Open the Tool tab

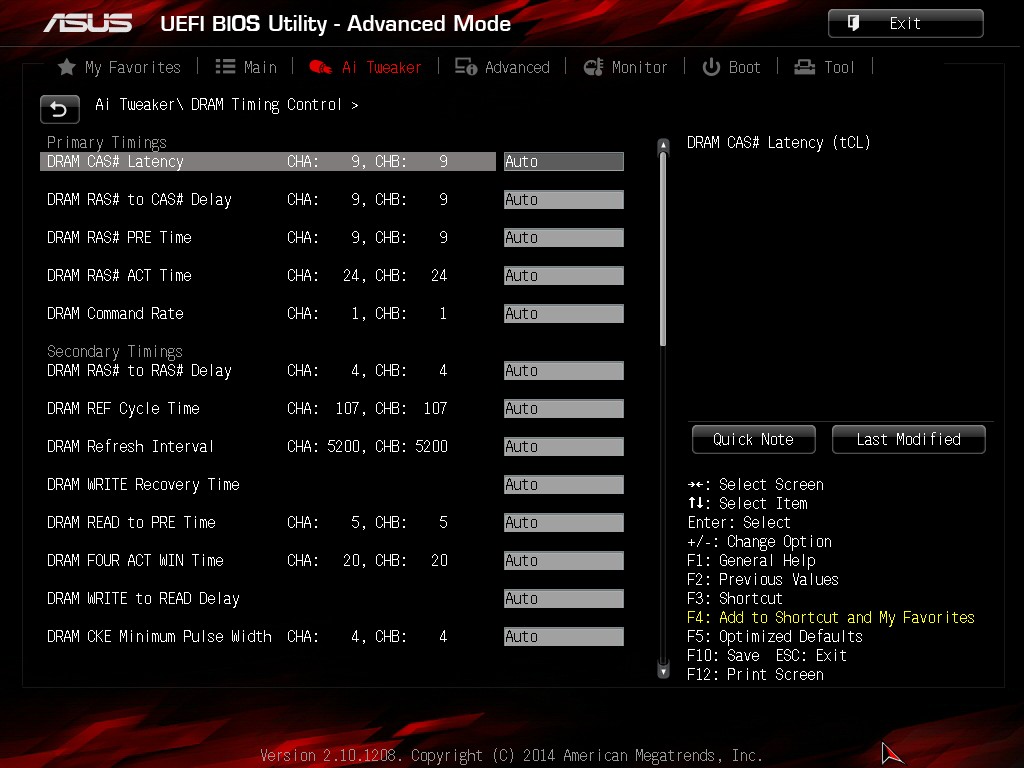click(x=824, y=67)
